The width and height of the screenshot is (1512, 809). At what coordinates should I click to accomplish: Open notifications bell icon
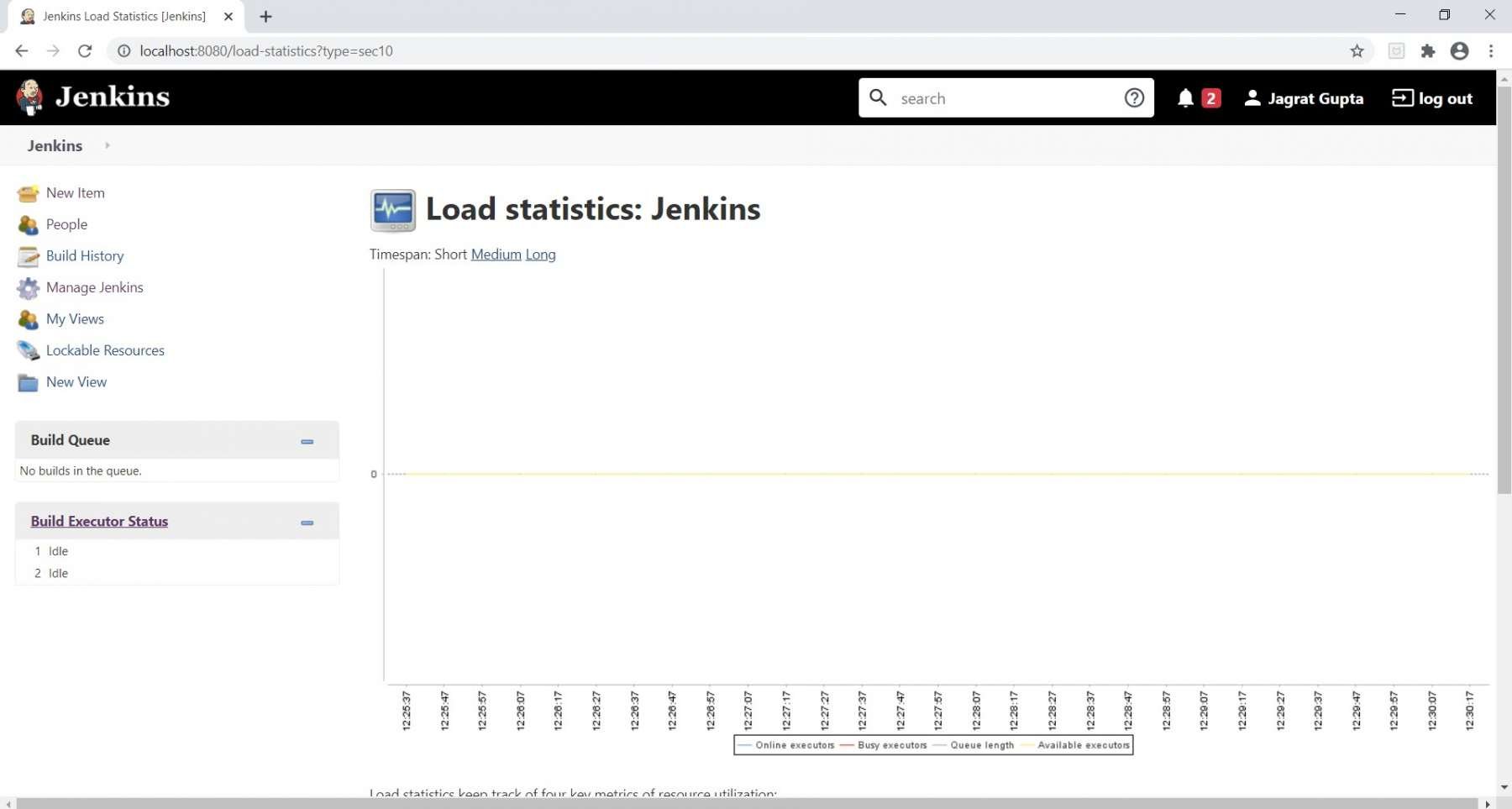tap(1185, 98)
